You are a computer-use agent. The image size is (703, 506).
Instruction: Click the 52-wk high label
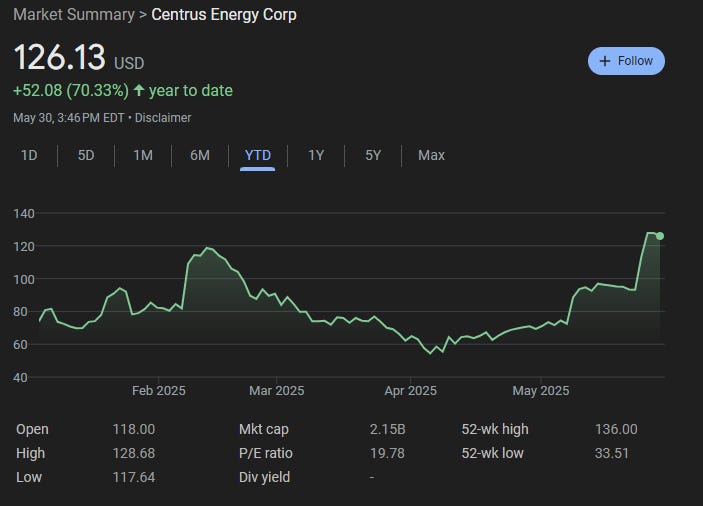(495, 429)
